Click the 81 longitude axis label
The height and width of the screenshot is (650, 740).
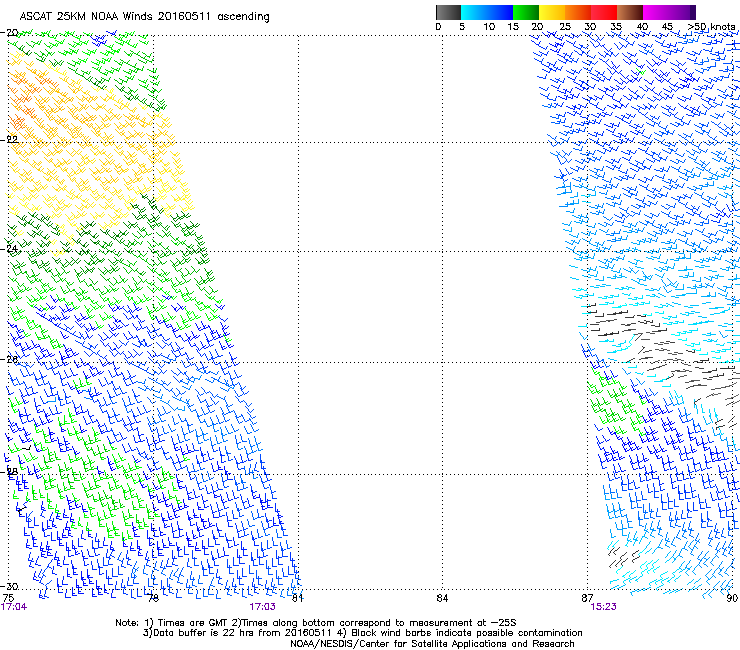click(297, 598)
